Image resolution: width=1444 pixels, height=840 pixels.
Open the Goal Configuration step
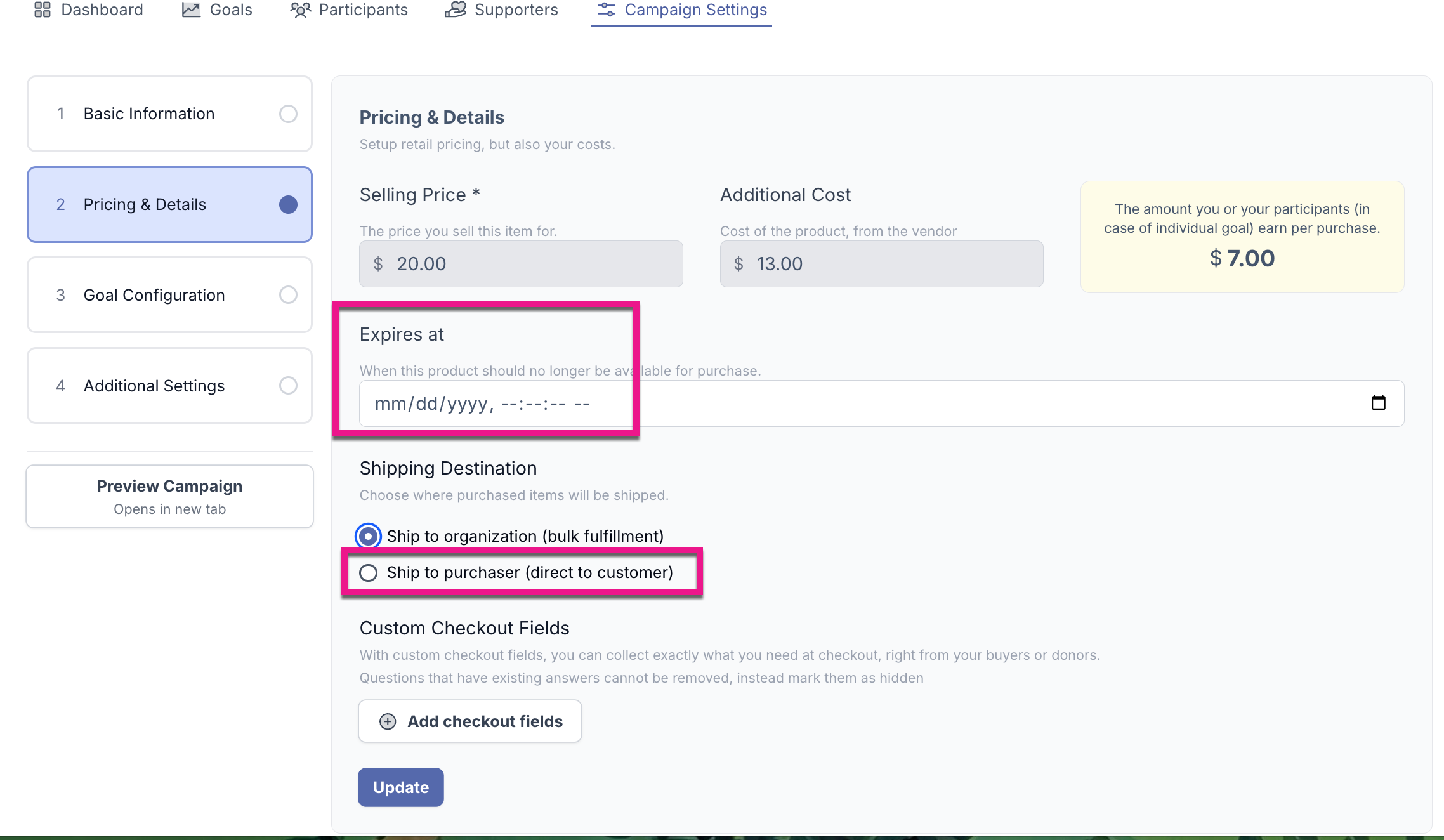[169, 295]
